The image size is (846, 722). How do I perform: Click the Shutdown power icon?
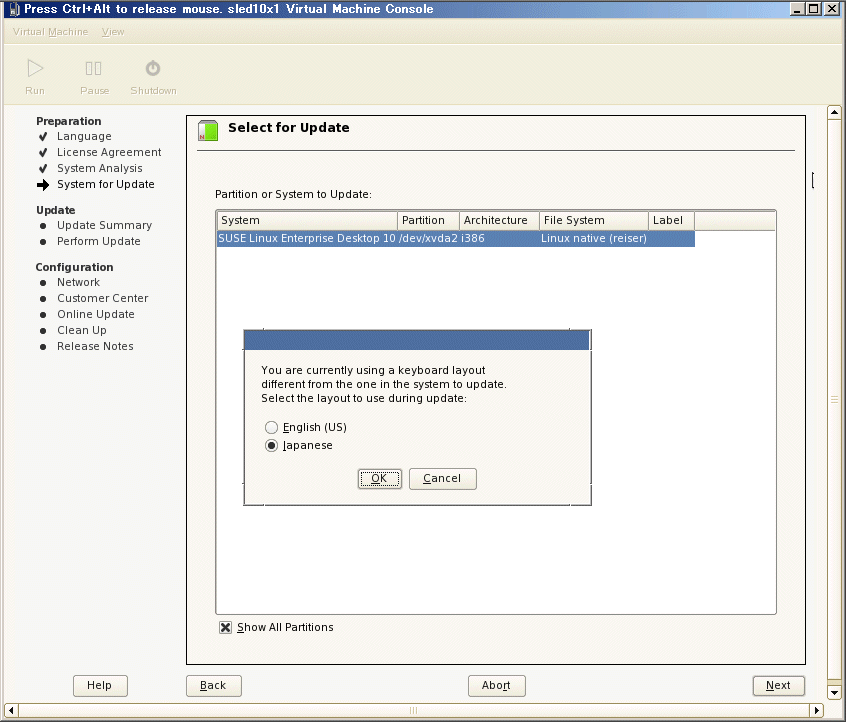point(153,69)
